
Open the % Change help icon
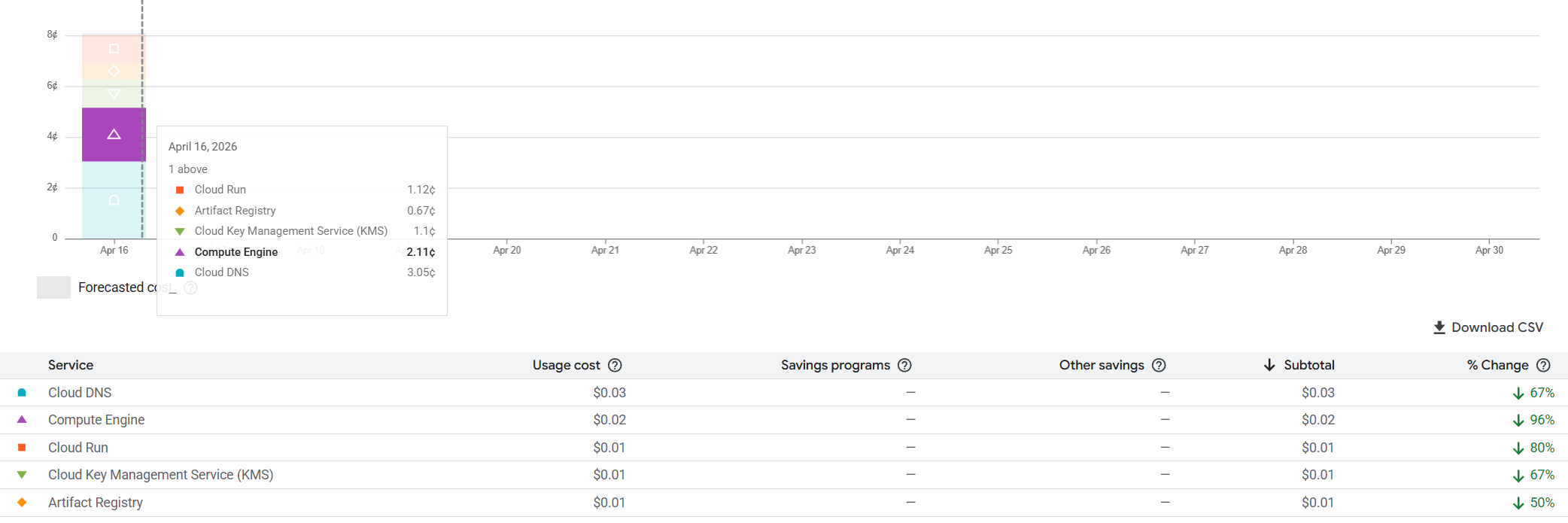pos(1543,365)
